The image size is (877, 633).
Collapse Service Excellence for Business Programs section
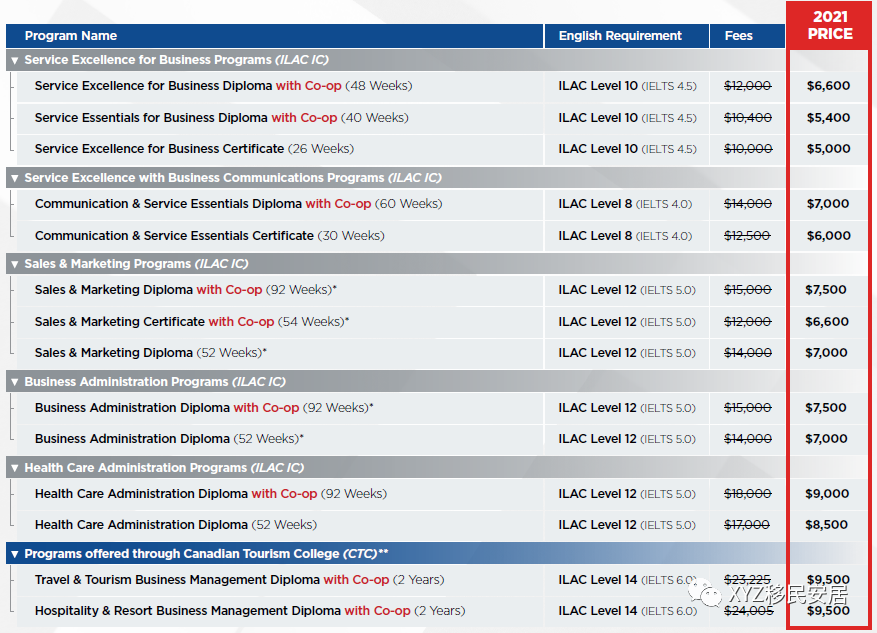click(x=15, y=60)
